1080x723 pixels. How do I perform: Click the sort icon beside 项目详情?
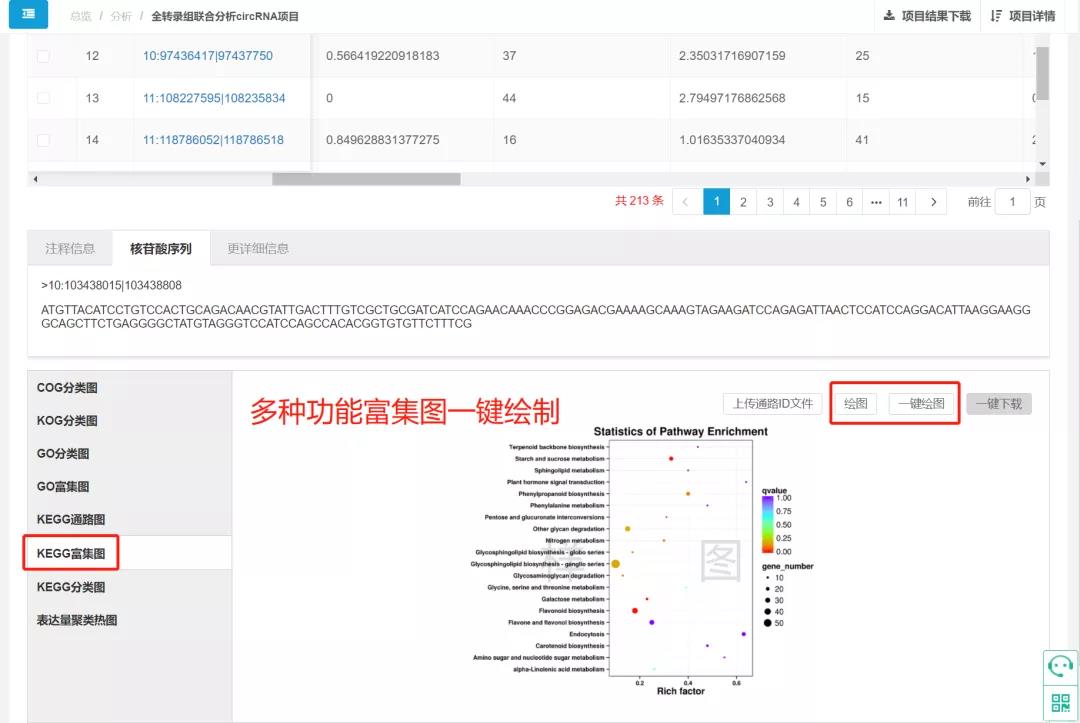point(996,16)
